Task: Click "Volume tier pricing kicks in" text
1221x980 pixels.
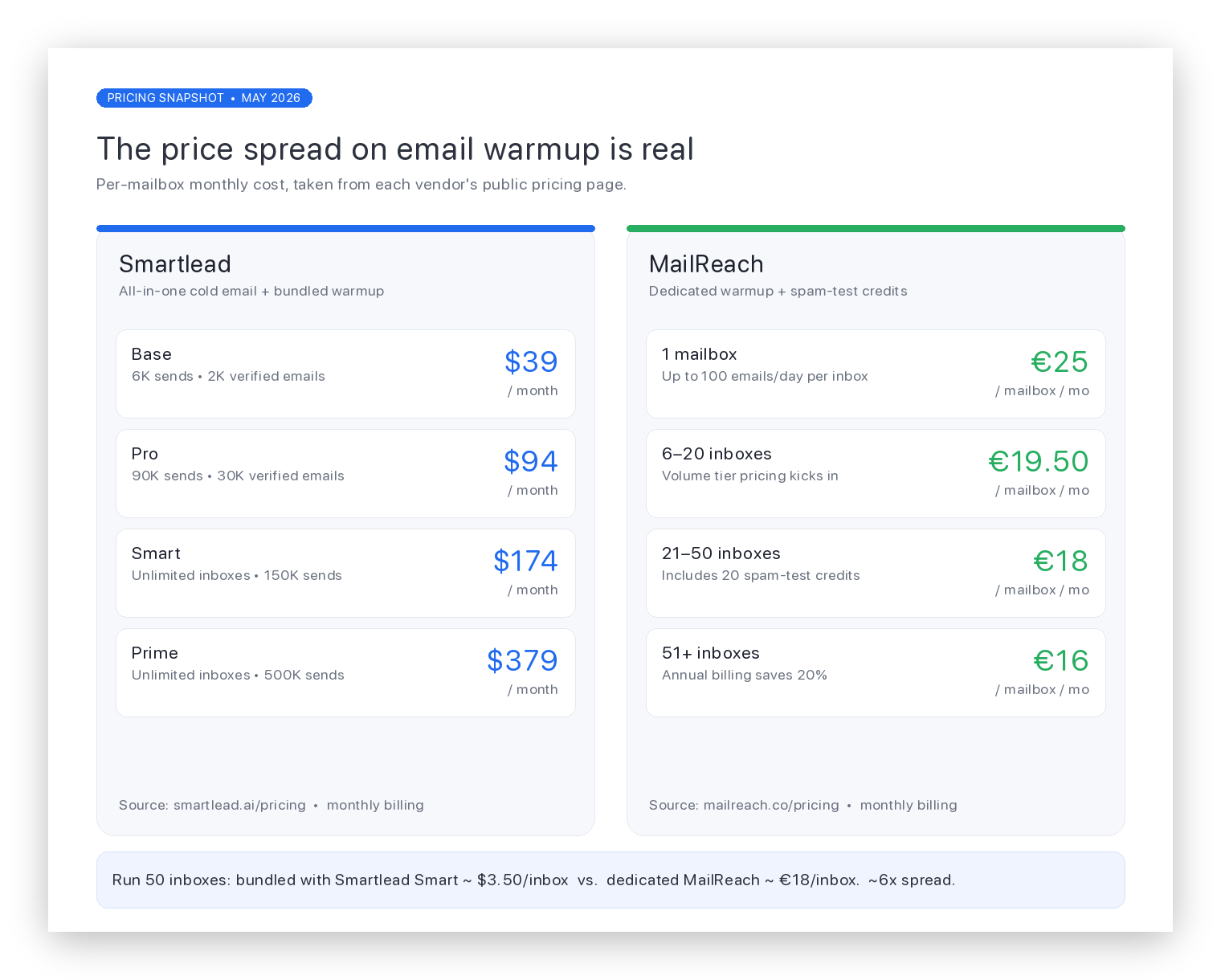Action: tap(750, 476)
